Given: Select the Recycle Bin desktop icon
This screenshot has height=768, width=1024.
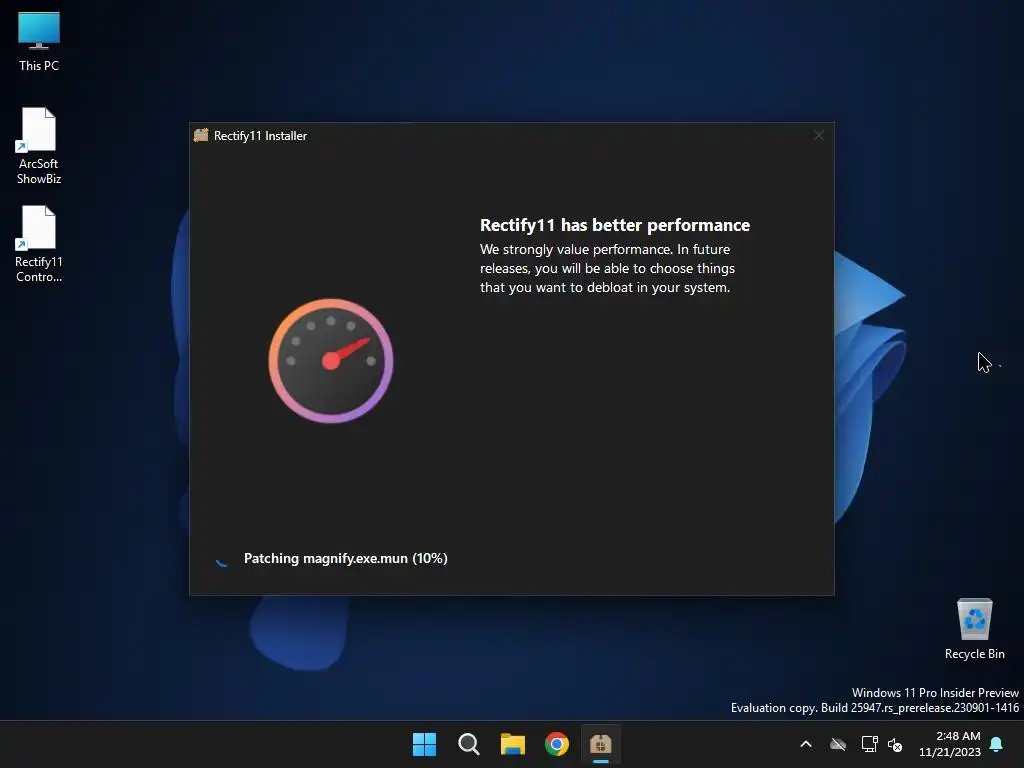Looking at the screenshot, I should coord(974,629).
